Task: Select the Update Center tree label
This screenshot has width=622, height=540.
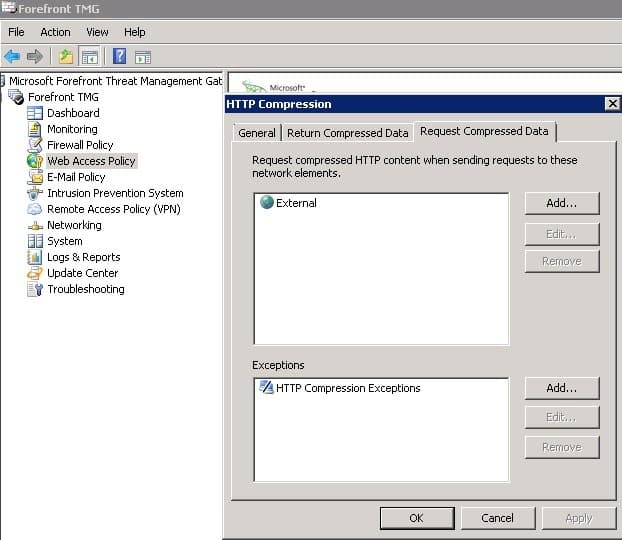Action: (83, 273)
